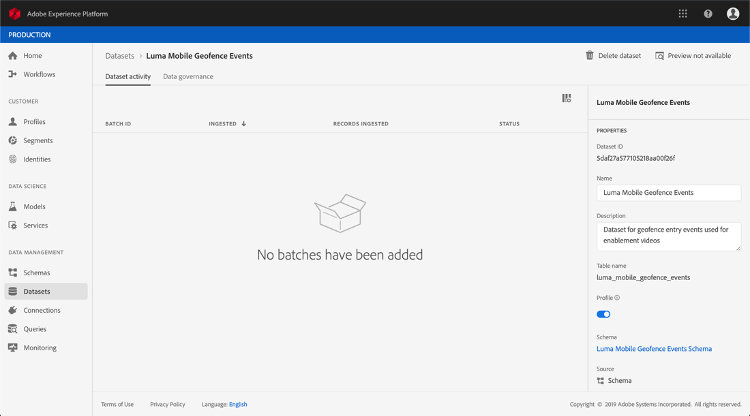Click the Identities fingerprint icon
The image size is (750, 416).
[13, 159]
